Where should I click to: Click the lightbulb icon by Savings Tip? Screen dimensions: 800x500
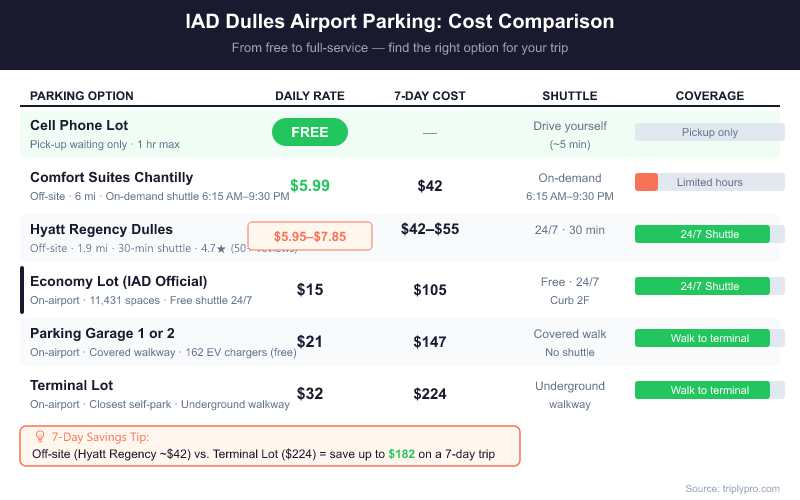click(40, 437)
